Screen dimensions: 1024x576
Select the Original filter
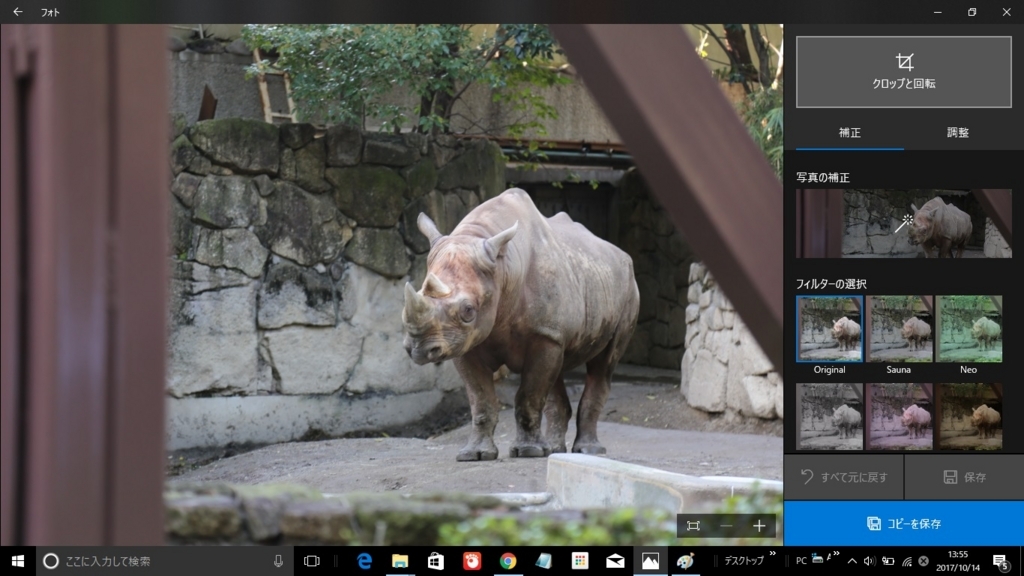coord(829,329)
